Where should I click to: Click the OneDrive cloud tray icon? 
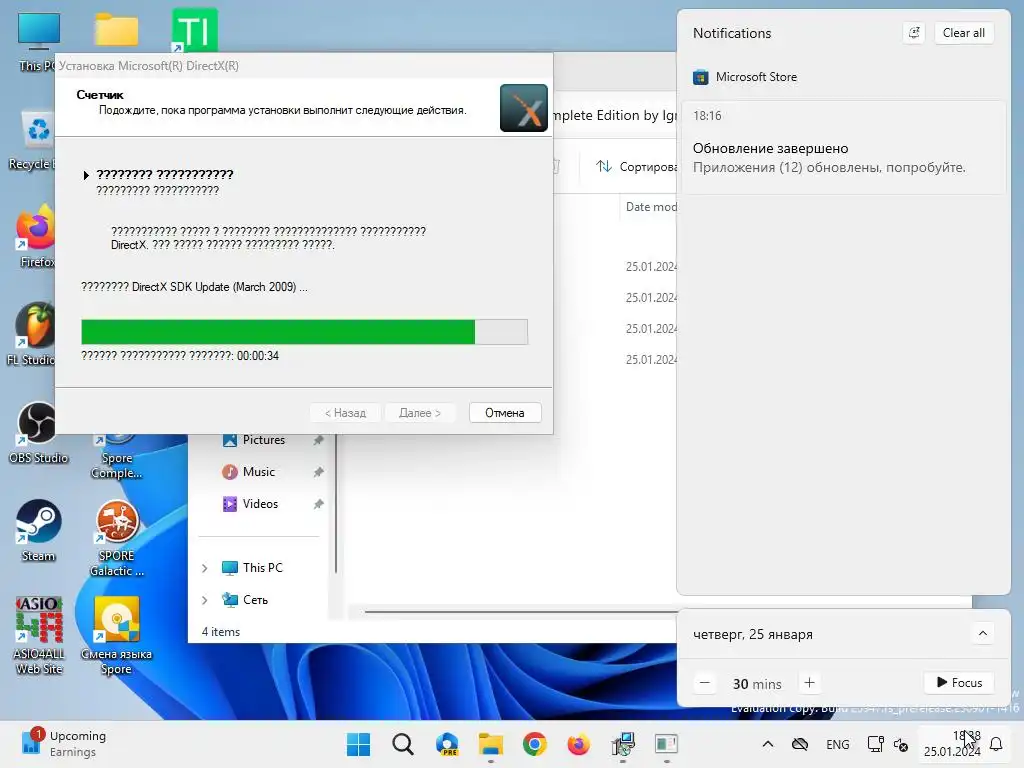pos(800,744)
